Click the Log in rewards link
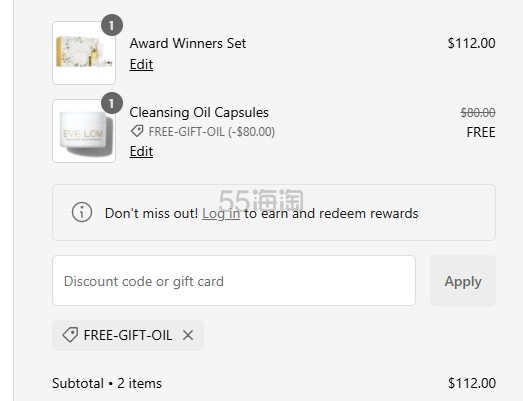This screenshot has width=523, height=401. [221, 214]
